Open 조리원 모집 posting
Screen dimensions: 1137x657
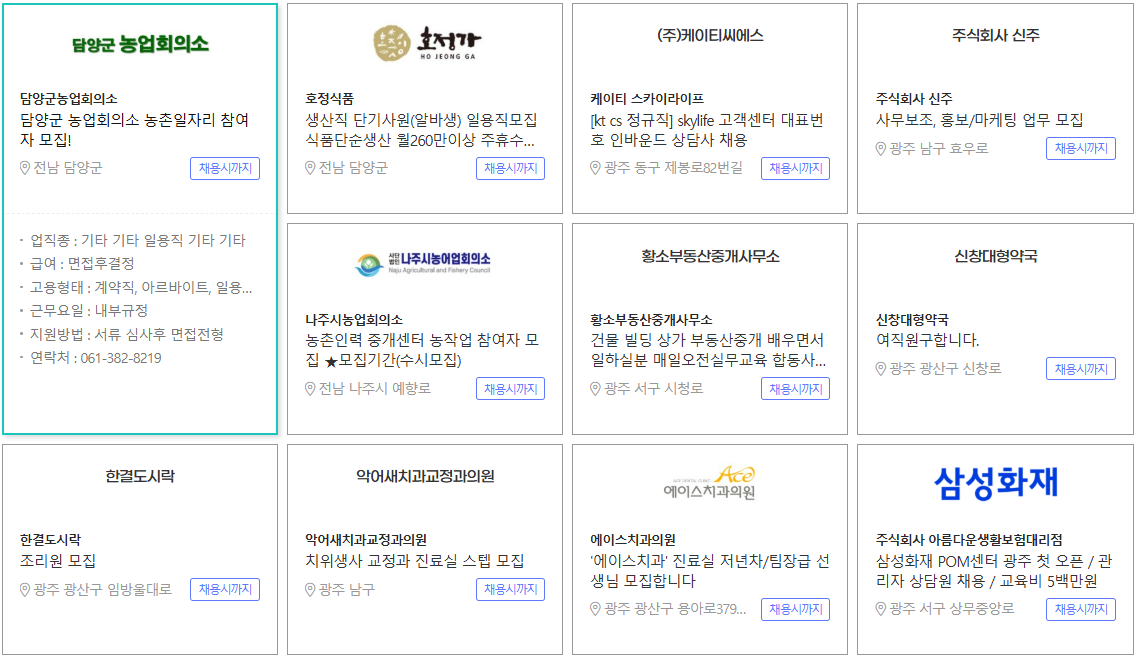click(x=58, y=561)
